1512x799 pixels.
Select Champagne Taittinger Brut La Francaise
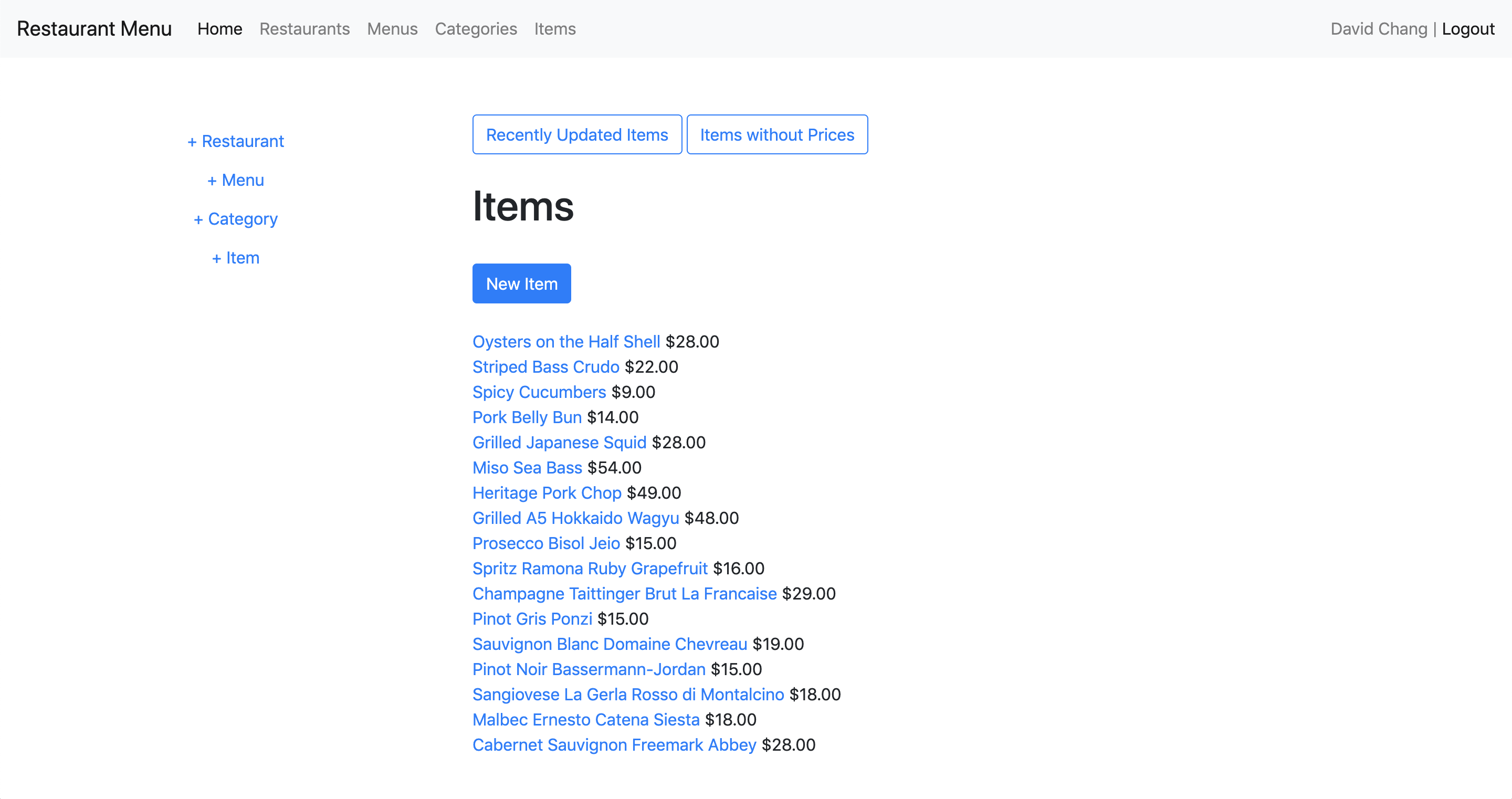pos(624,594)
